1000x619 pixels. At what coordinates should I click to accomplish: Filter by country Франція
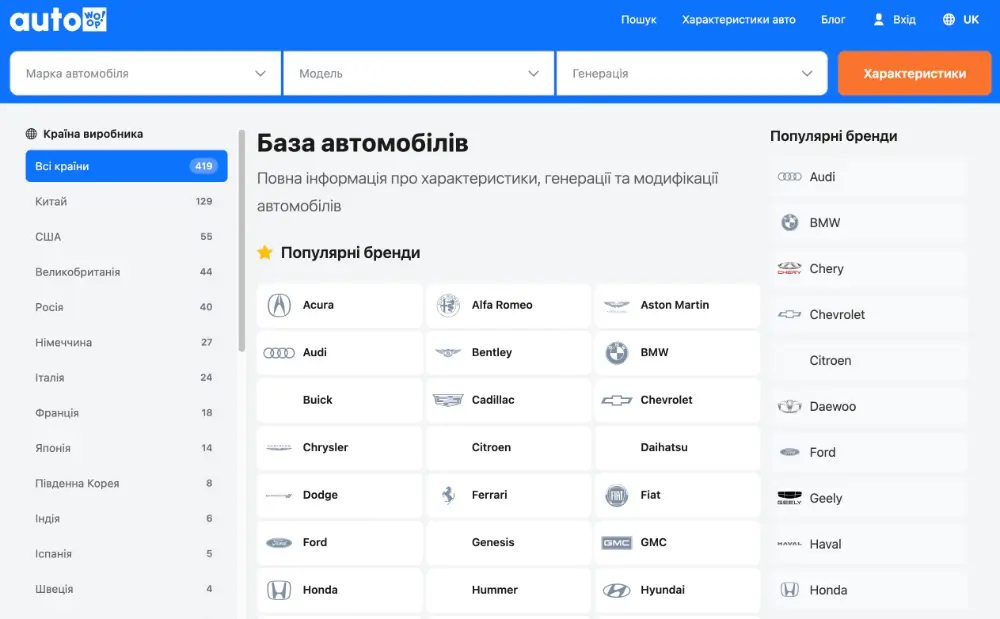click(x=126, y=413)
